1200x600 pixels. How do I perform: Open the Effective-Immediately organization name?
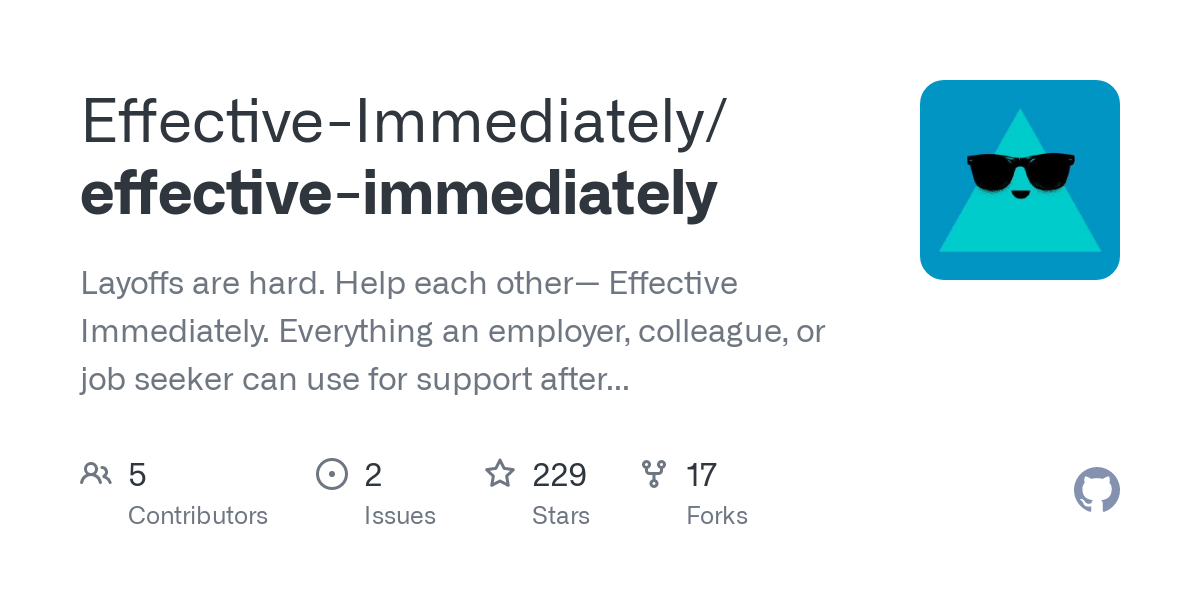point(403,122)
